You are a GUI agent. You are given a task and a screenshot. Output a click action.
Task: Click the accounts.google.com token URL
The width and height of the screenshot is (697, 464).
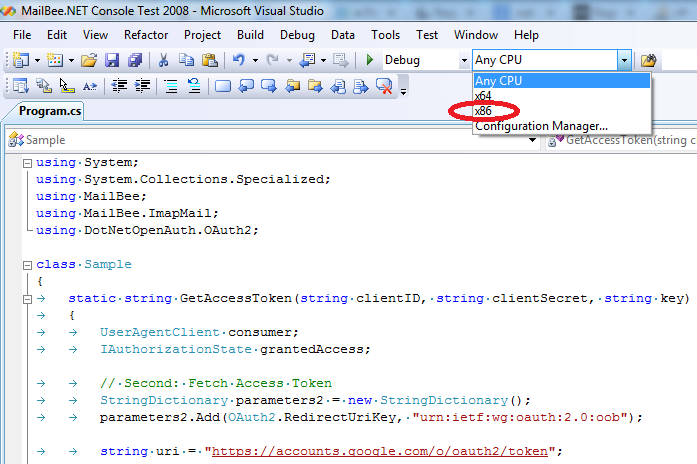pos(377,451)
